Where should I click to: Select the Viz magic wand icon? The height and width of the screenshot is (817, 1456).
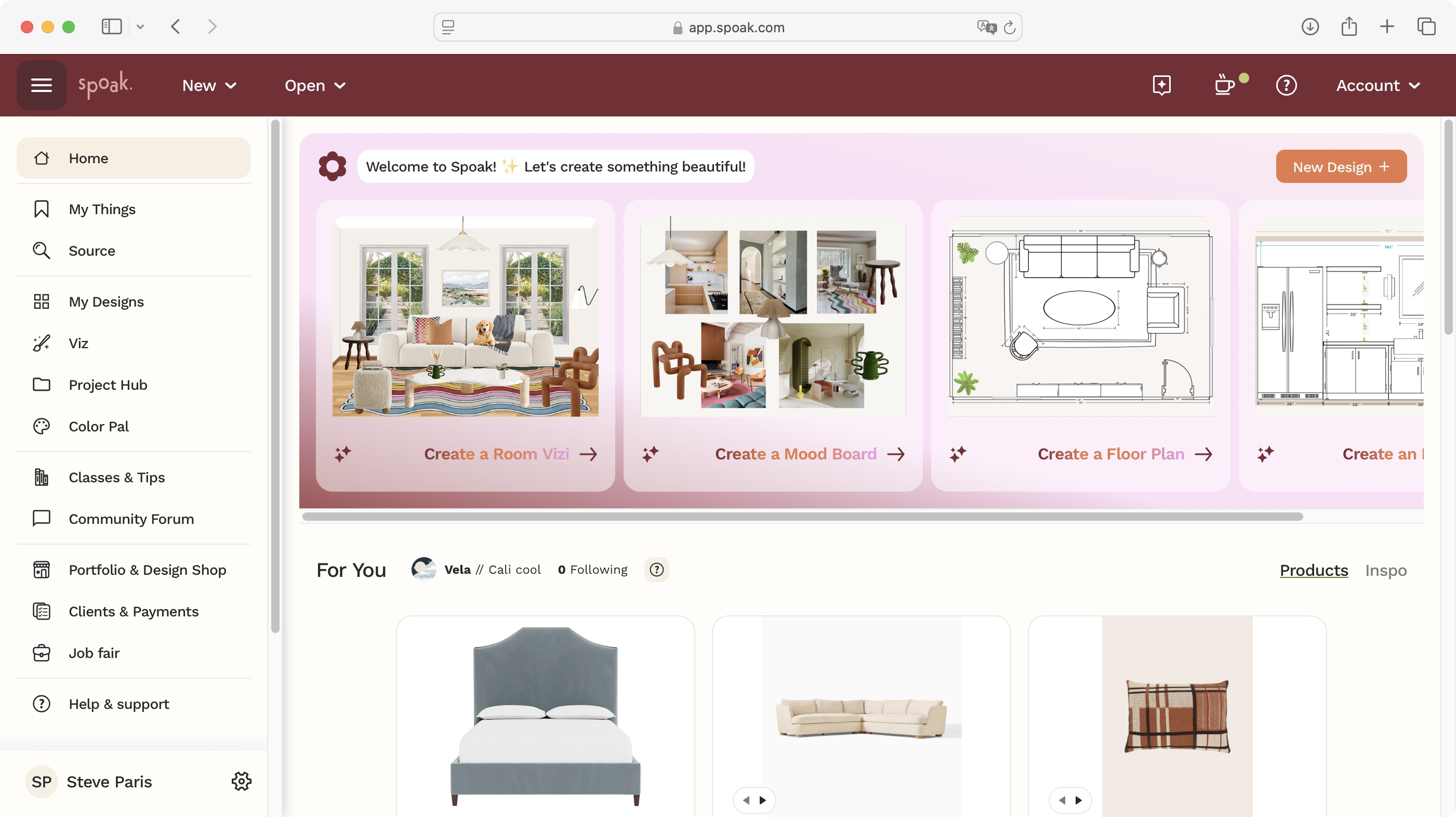[41, 342]
